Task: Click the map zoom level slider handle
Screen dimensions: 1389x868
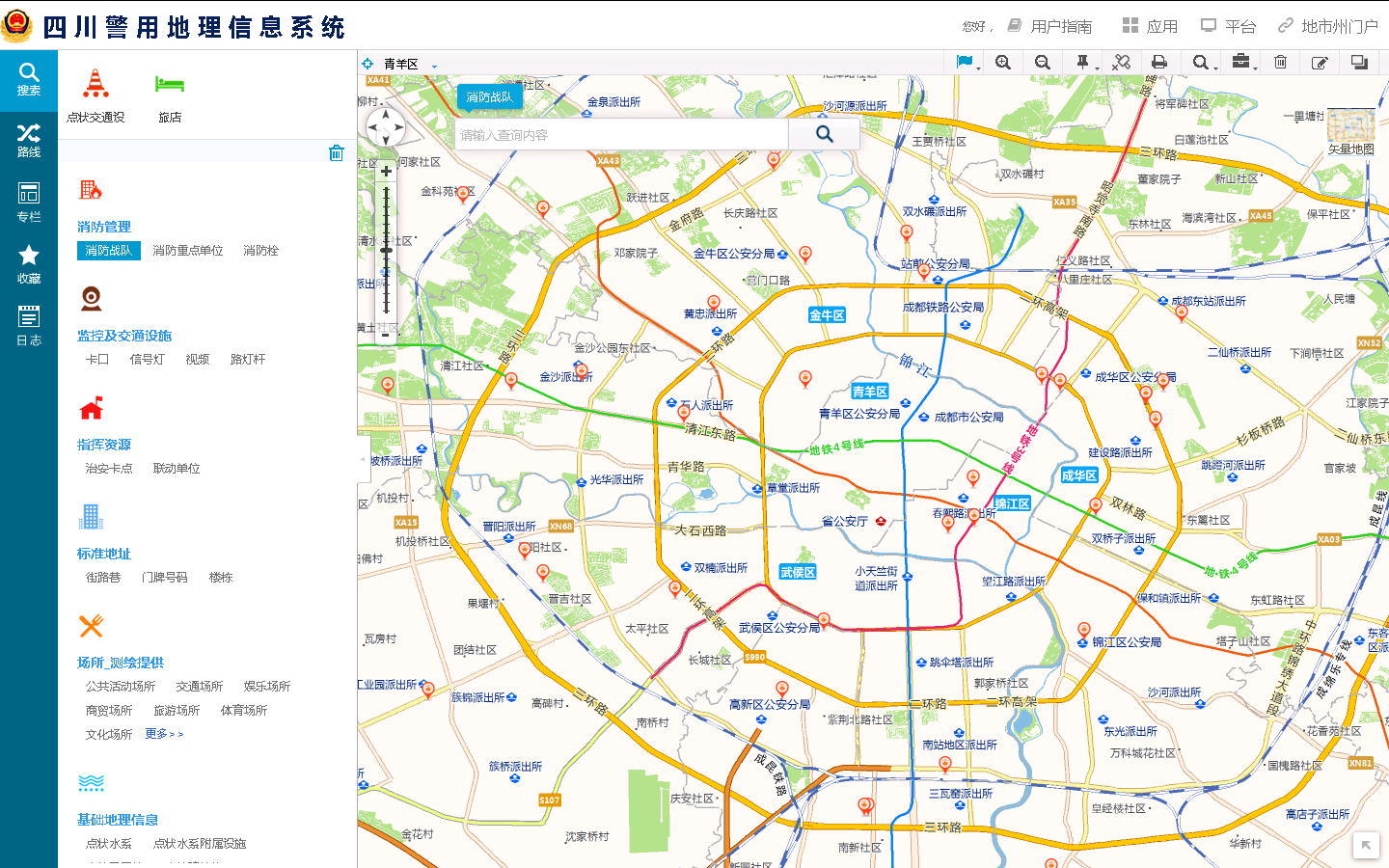Action: (386, 250)
